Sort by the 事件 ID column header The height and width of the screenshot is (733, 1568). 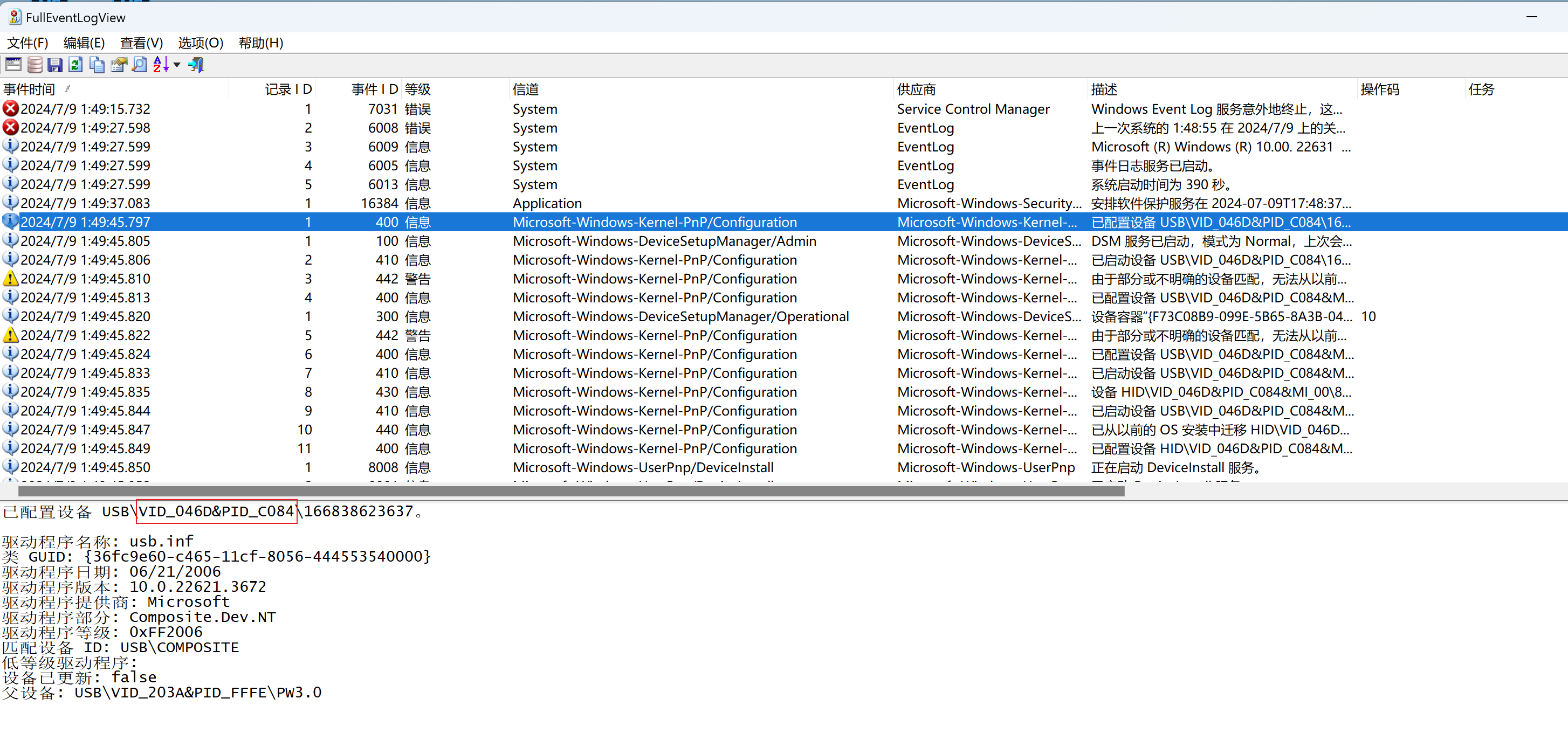(x=374, y=89)
